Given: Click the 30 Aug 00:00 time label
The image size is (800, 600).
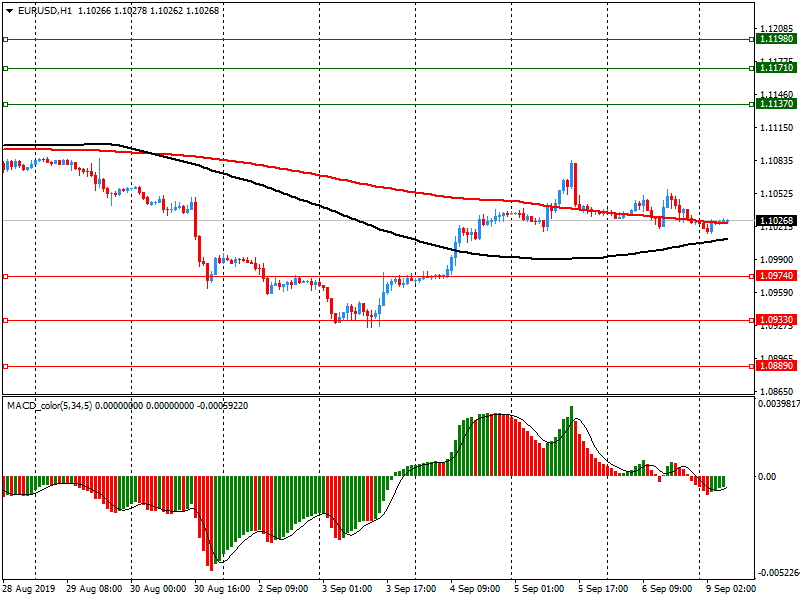Looking at the screenshot, I should pyautogui.click(x=158, y=588).
